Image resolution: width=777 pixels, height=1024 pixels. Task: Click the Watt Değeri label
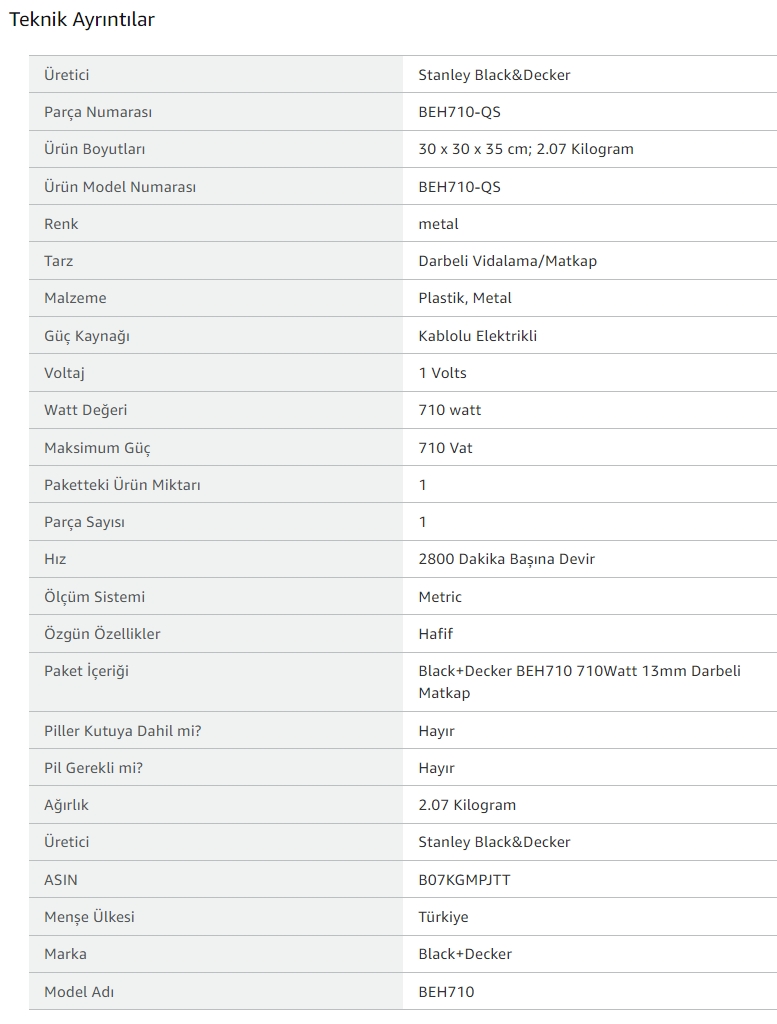[x=86, y=410]
